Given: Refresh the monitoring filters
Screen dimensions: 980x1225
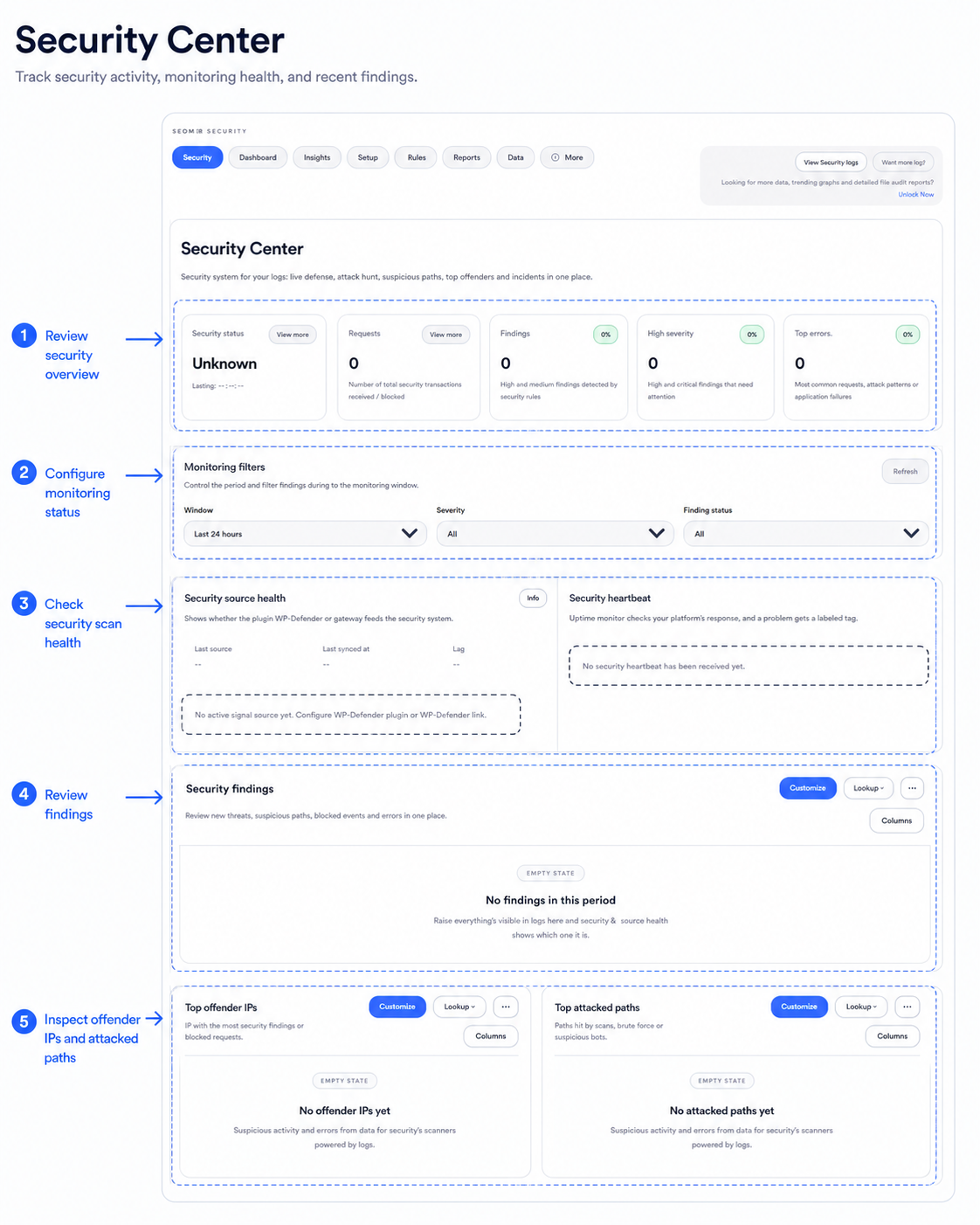Looking at the screenshot, I should pos(905,472).
